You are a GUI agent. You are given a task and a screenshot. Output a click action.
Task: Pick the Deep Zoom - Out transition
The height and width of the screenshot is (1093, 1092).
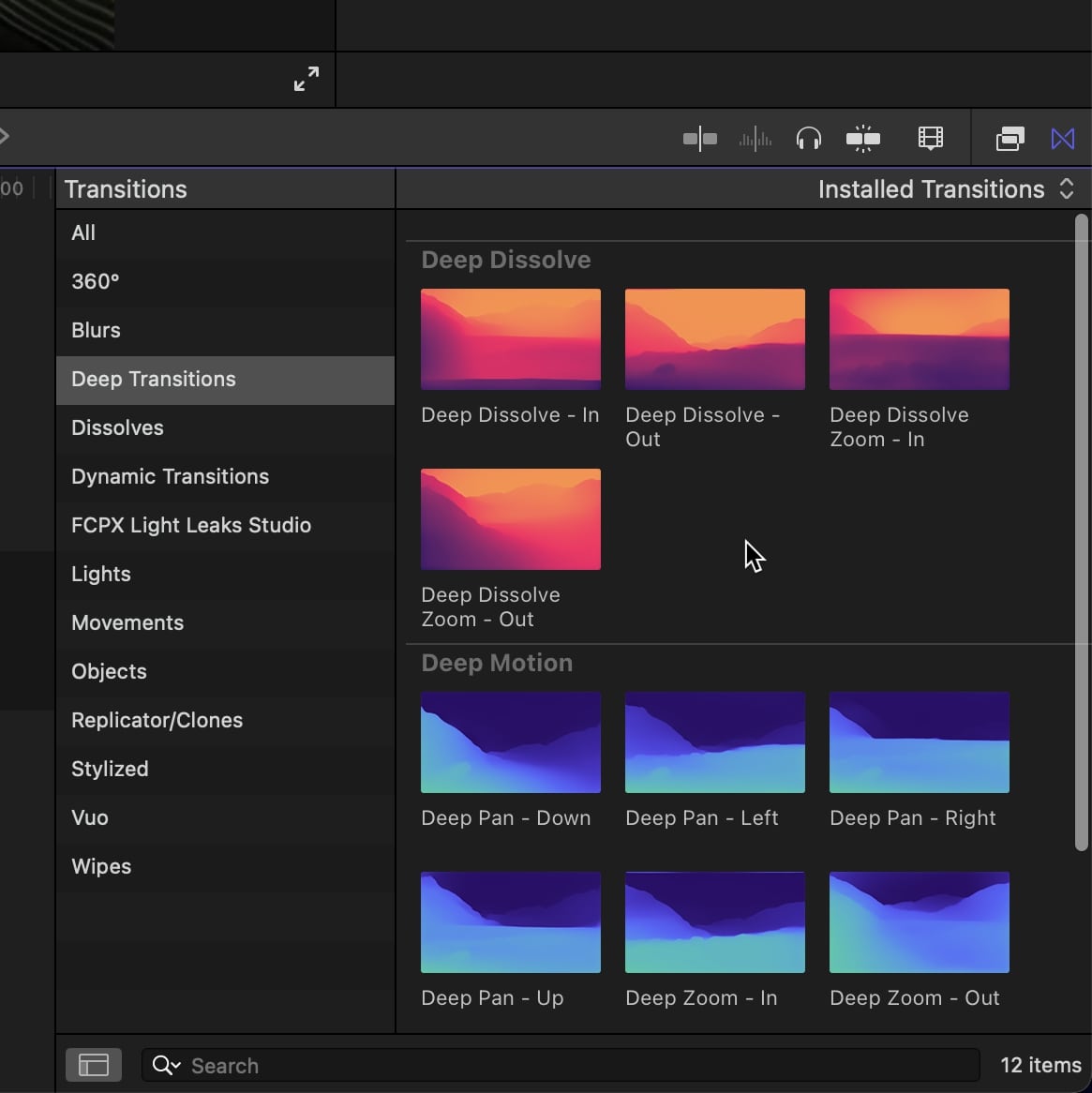[920, 922]
